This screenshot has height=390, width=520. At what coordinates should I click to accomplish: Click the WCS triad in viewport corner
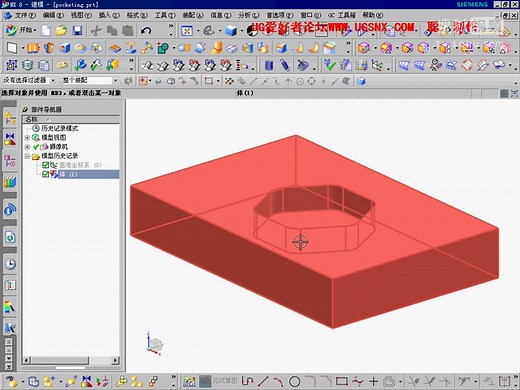(x=155, y=344)
